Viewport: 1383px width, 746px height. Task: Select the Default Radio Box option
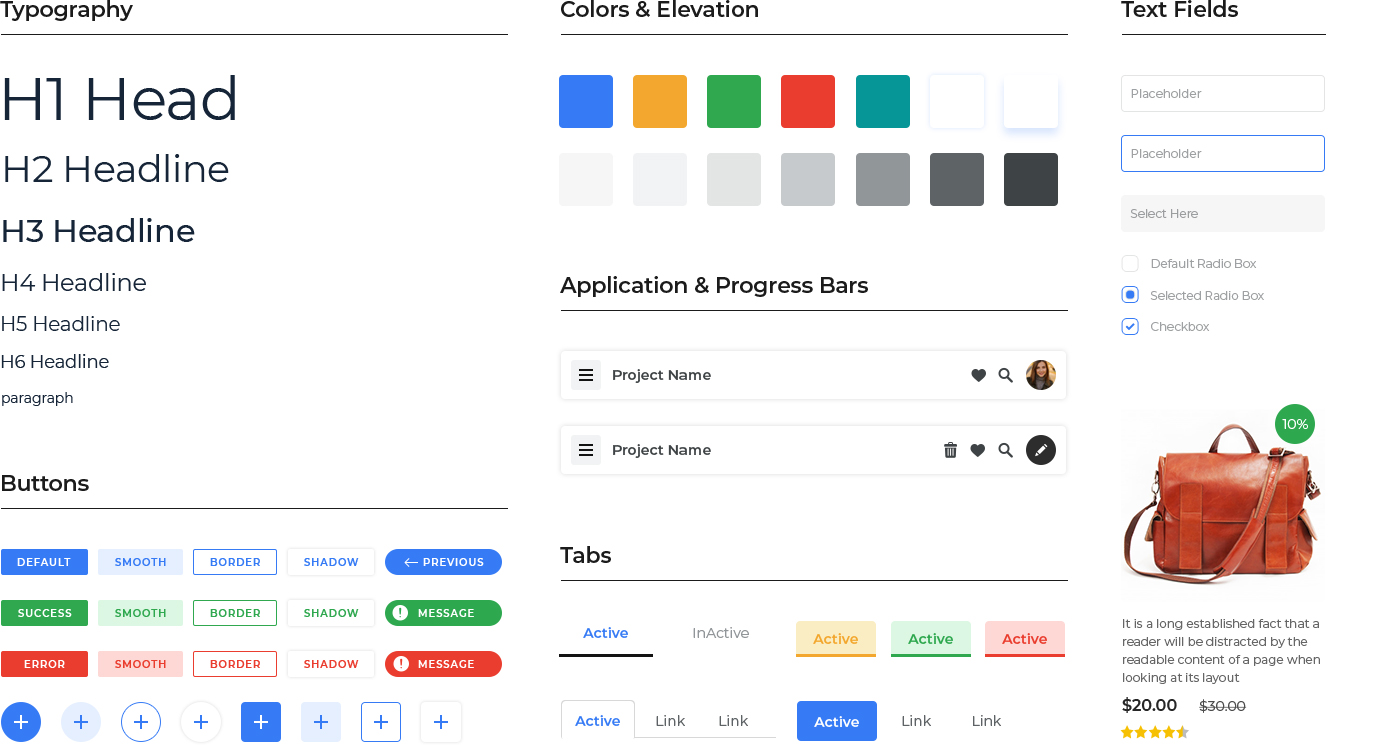(x=1130, y=264)
